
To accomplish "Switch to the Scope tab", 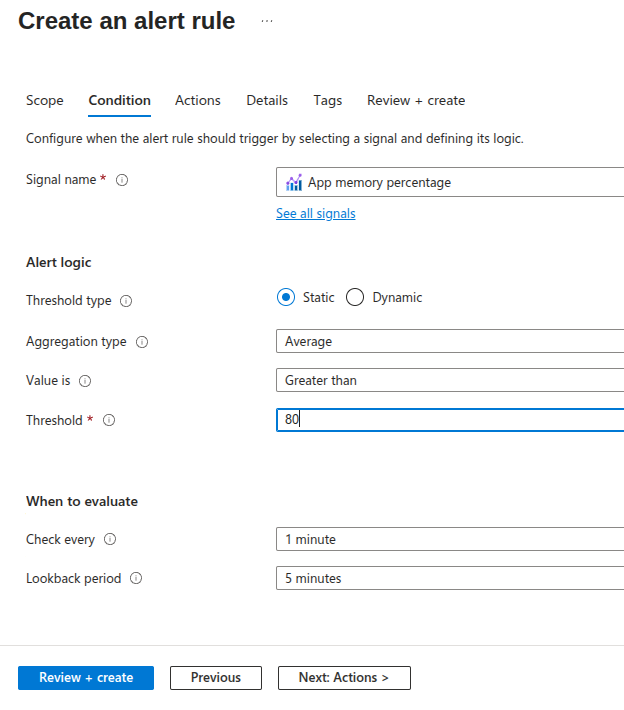I will point(45,101).
